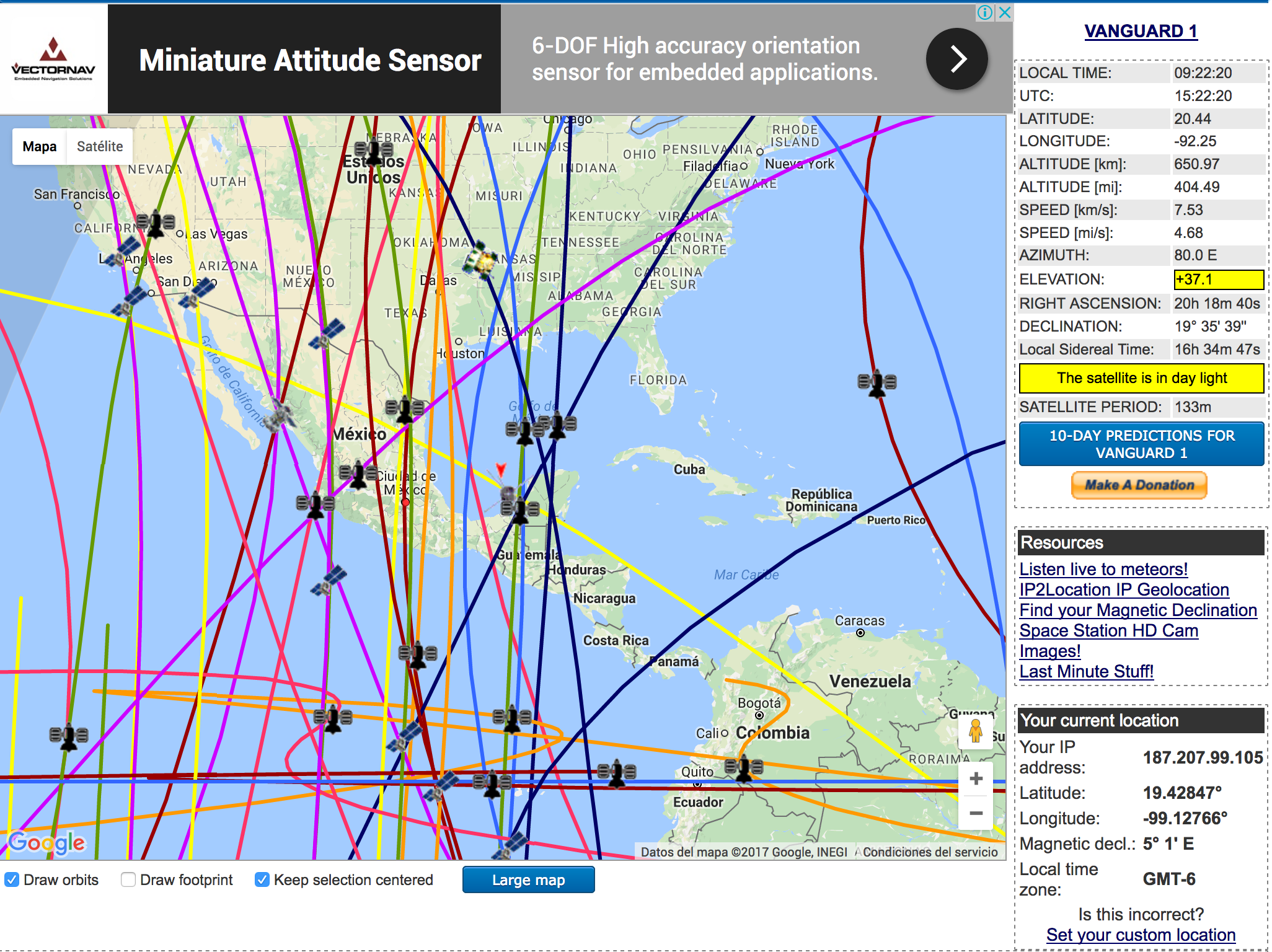Select the satellite icon near Las Vegas
The image size is (1272, 952).
pos(156,223)
